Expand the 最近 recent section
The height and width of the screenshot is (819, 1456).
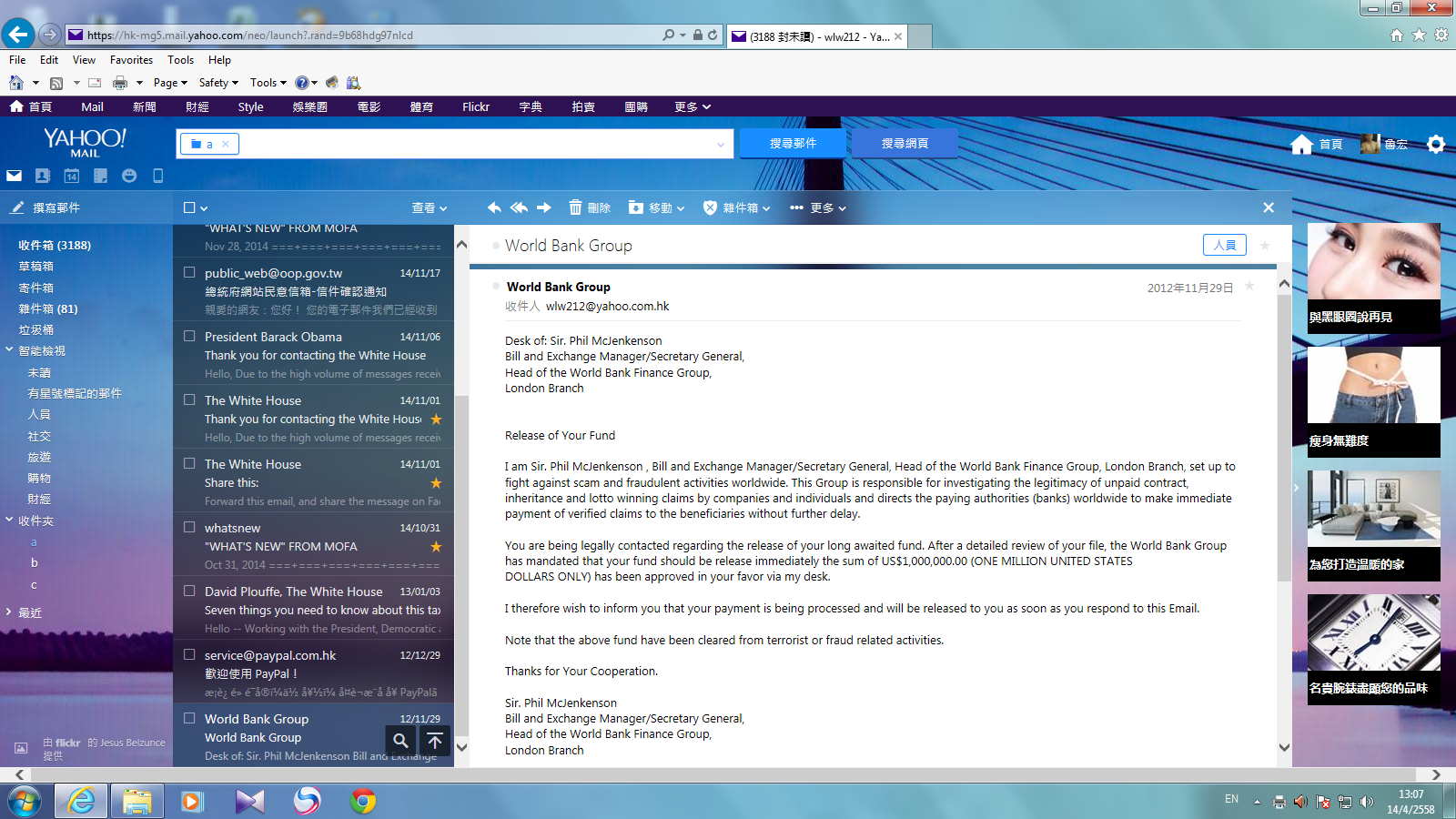(x=9, y=612)
